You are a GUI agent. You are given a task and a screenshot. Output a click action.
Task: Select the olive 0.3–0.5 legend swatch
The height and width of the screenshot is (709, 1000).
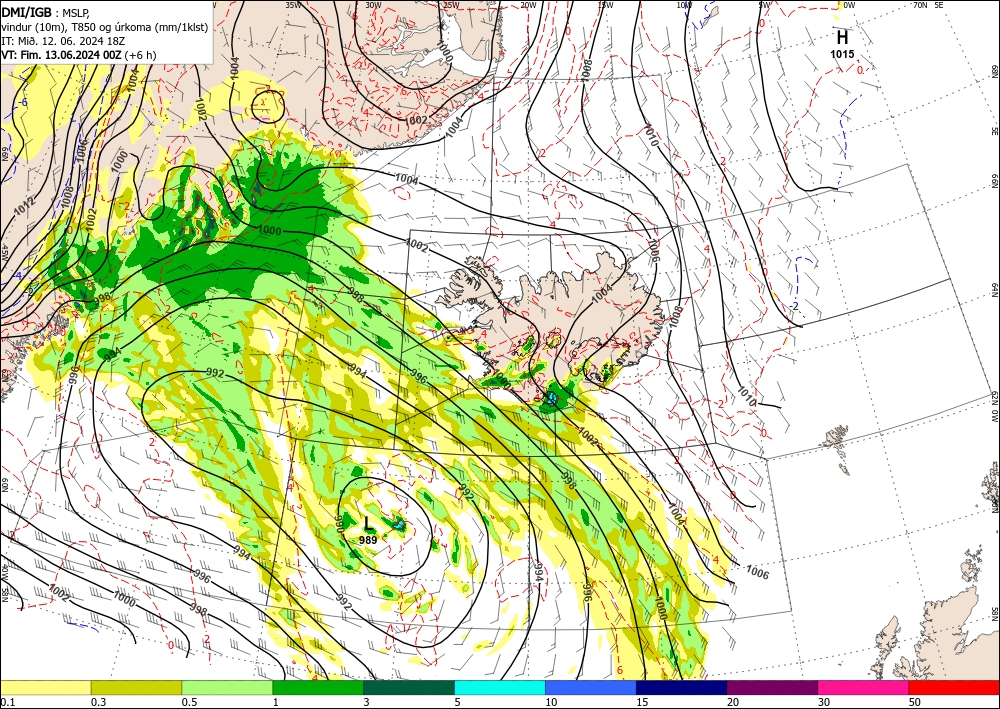pyautogui.click(x=136, y=687)
